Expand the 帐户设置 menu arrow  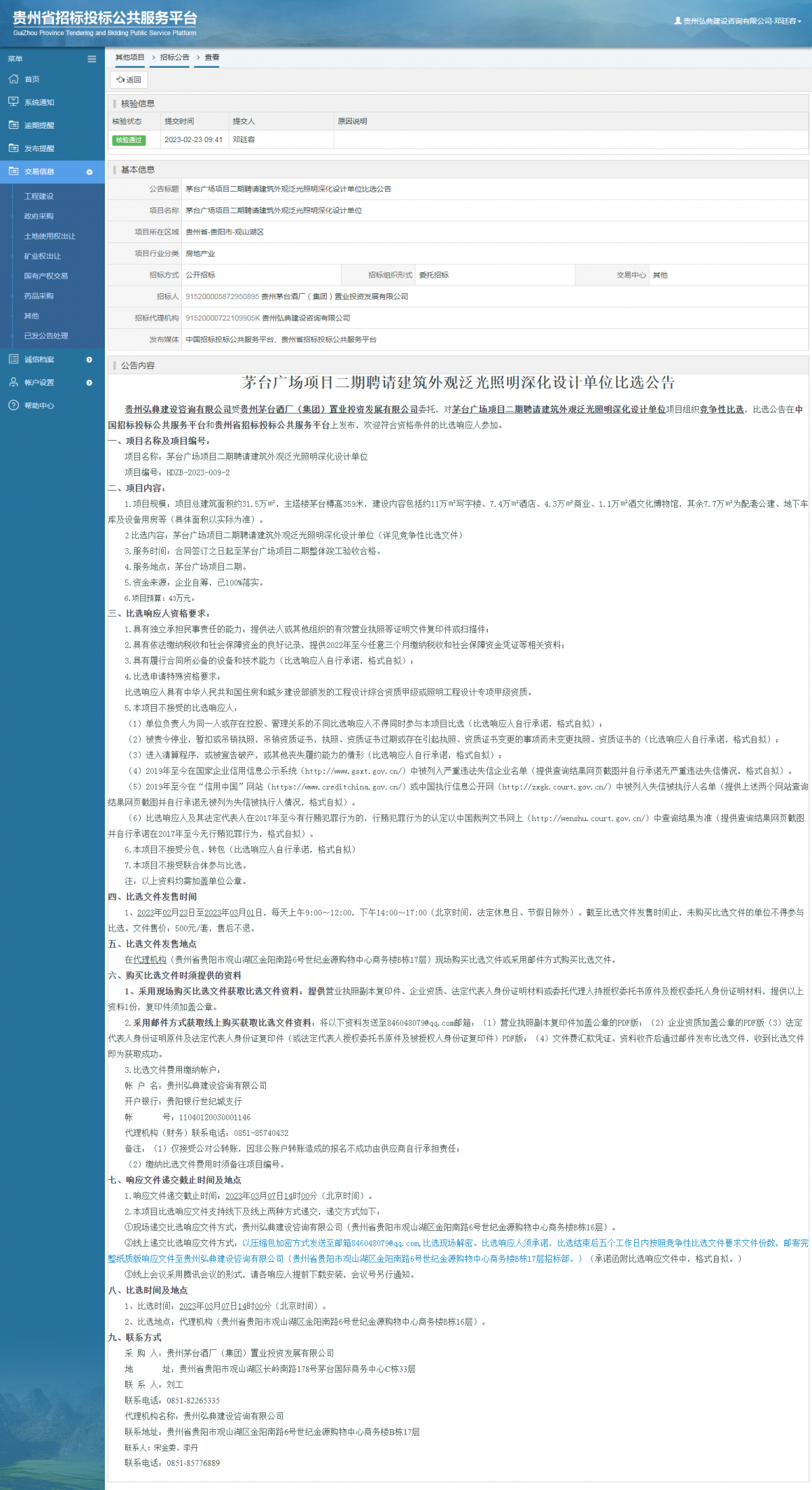[x=89, y=382]
